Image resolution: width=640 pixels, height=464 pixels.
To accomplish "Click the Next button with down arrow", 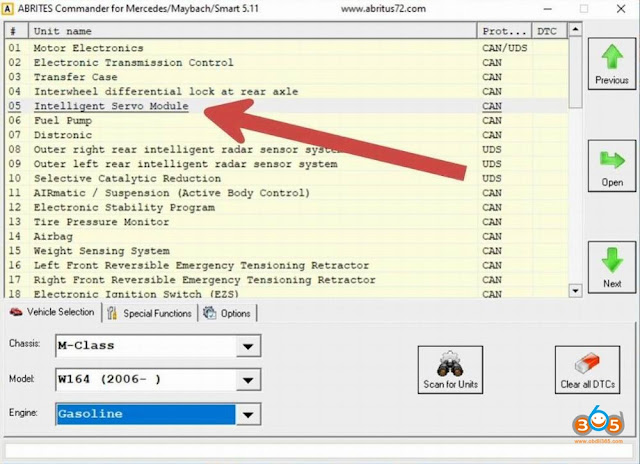I will 611,267.
